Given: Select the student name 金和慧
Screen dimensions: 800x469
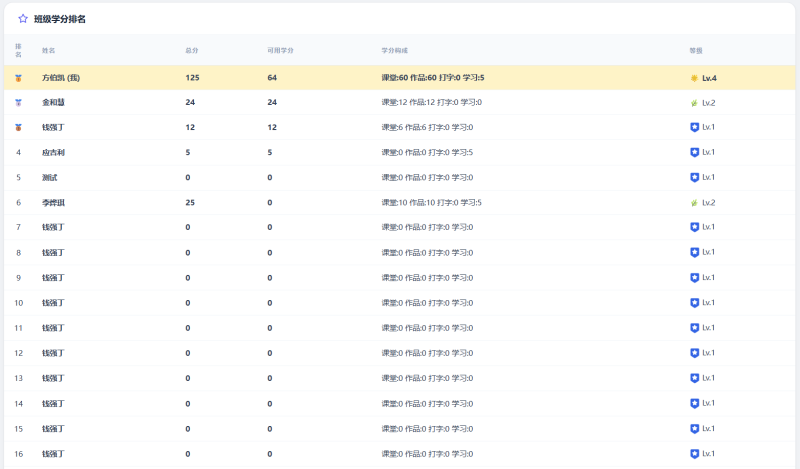Looking at the screenshot, I should tap(53, 102).
